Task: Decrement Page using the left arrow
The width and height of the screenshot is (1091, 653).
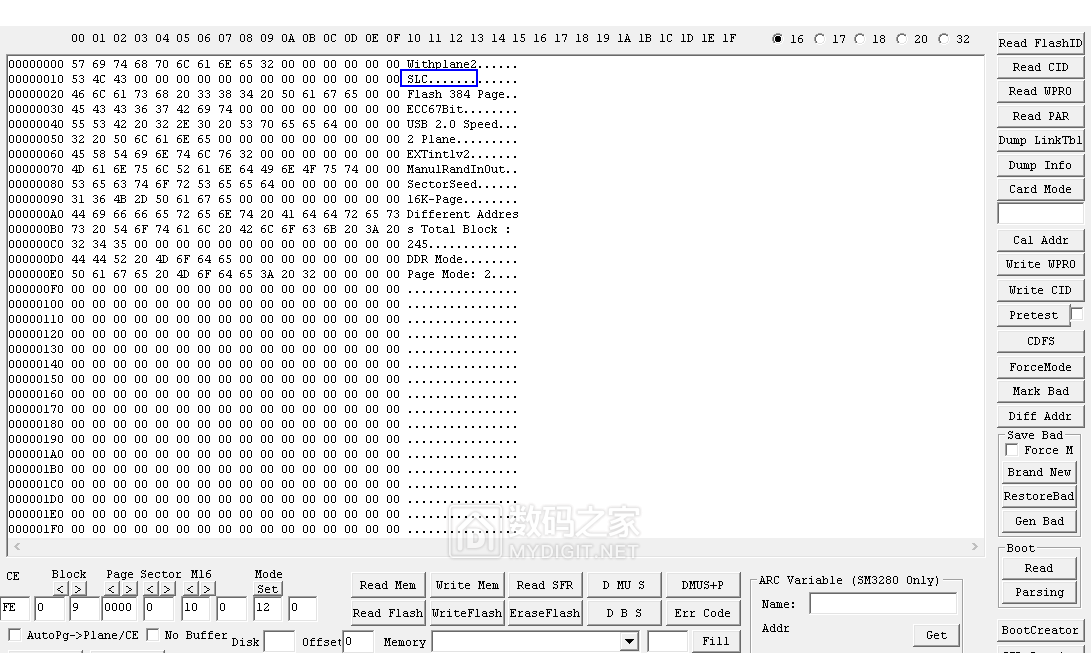Action: click(113, 589)
